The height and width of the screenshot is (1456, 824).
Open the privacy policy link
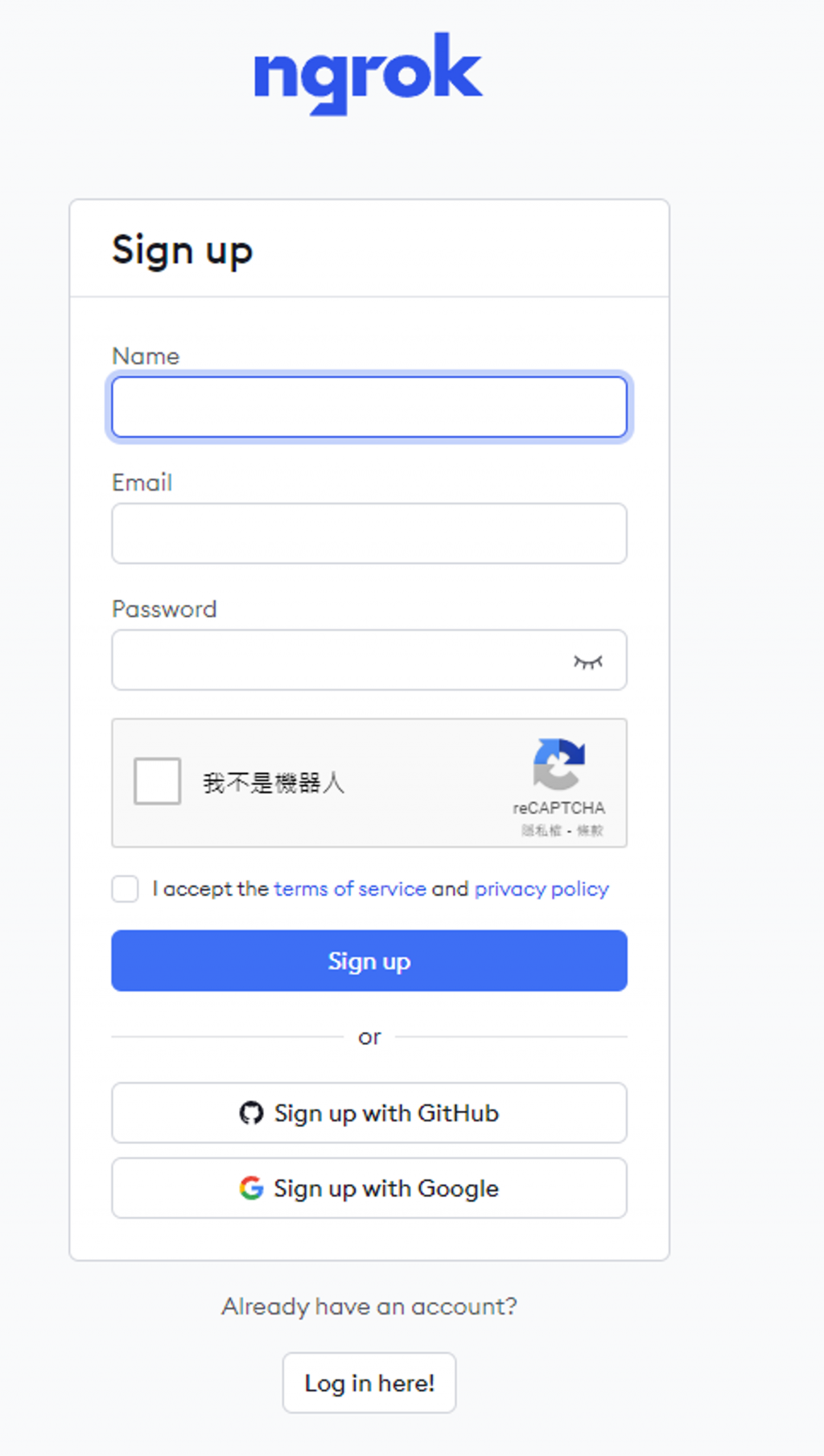(x=542, y=889)
